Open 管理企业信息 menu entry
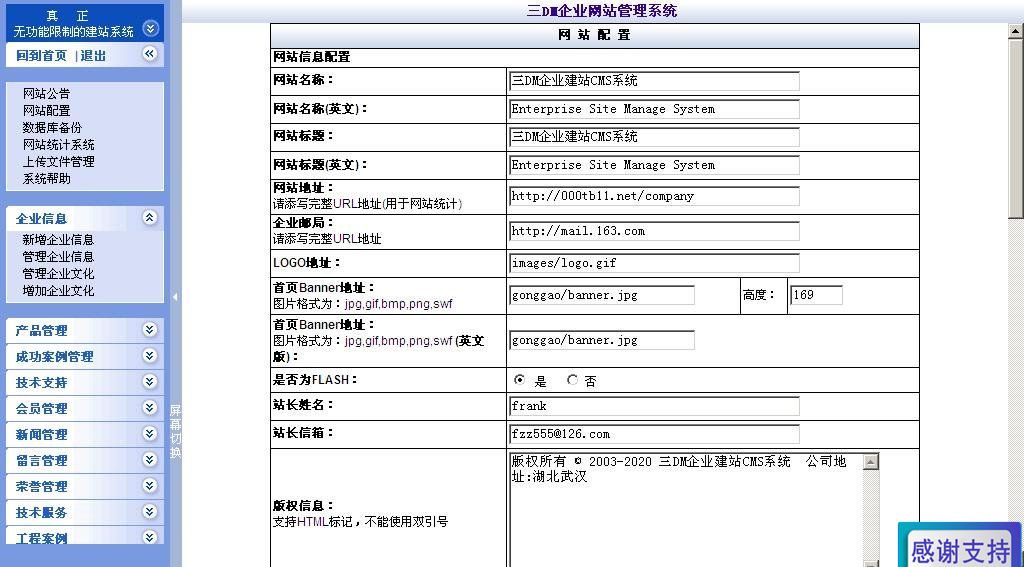Image resolution: width=1024 pixels, height=567 pixels. [x=58, y=257]
